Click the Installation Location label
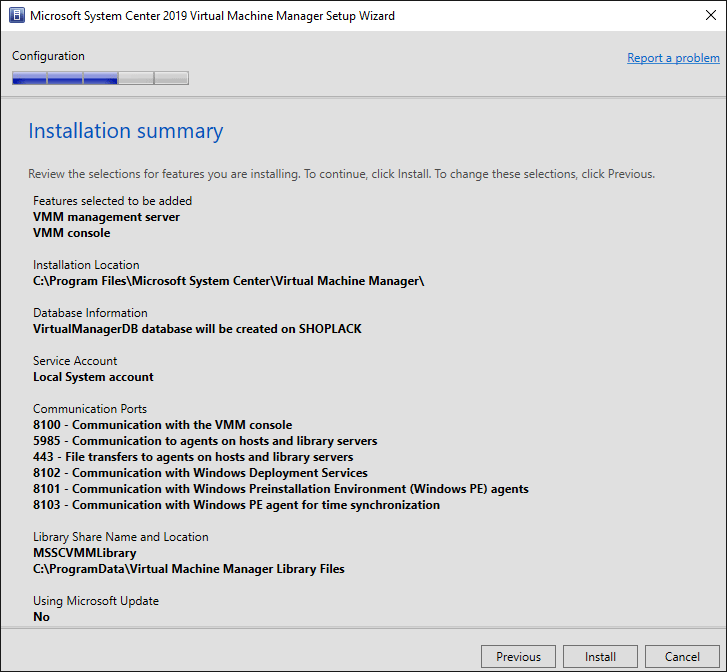The image size is (727, 672). tap(86, 265)
